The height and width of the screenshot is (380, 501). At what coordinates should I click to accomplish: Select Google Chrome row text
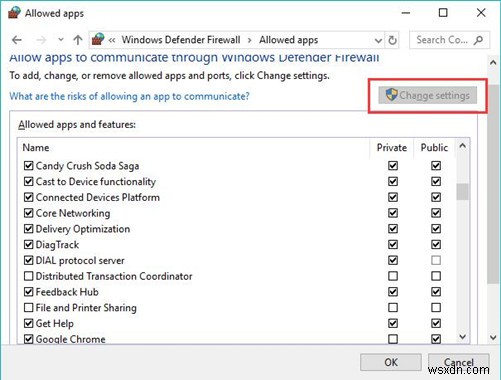[x=70, y=339]
